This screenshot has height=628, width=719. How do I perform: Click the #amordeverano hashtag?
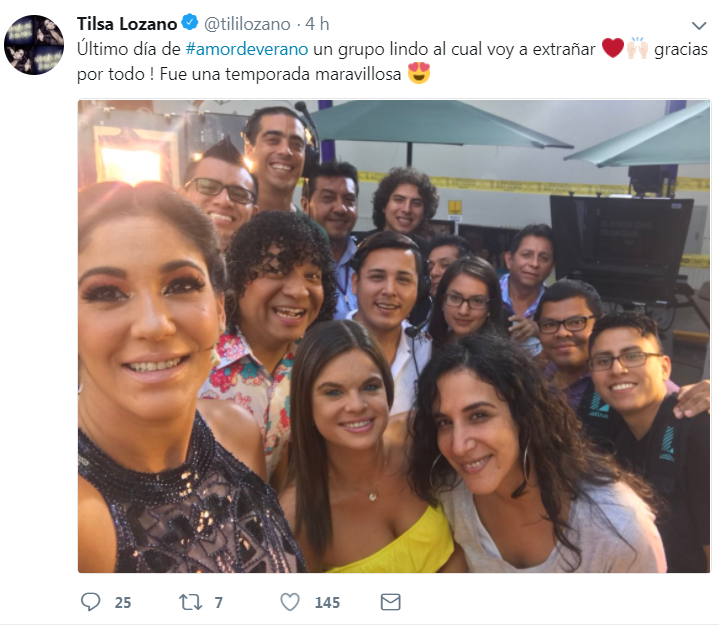247,49
